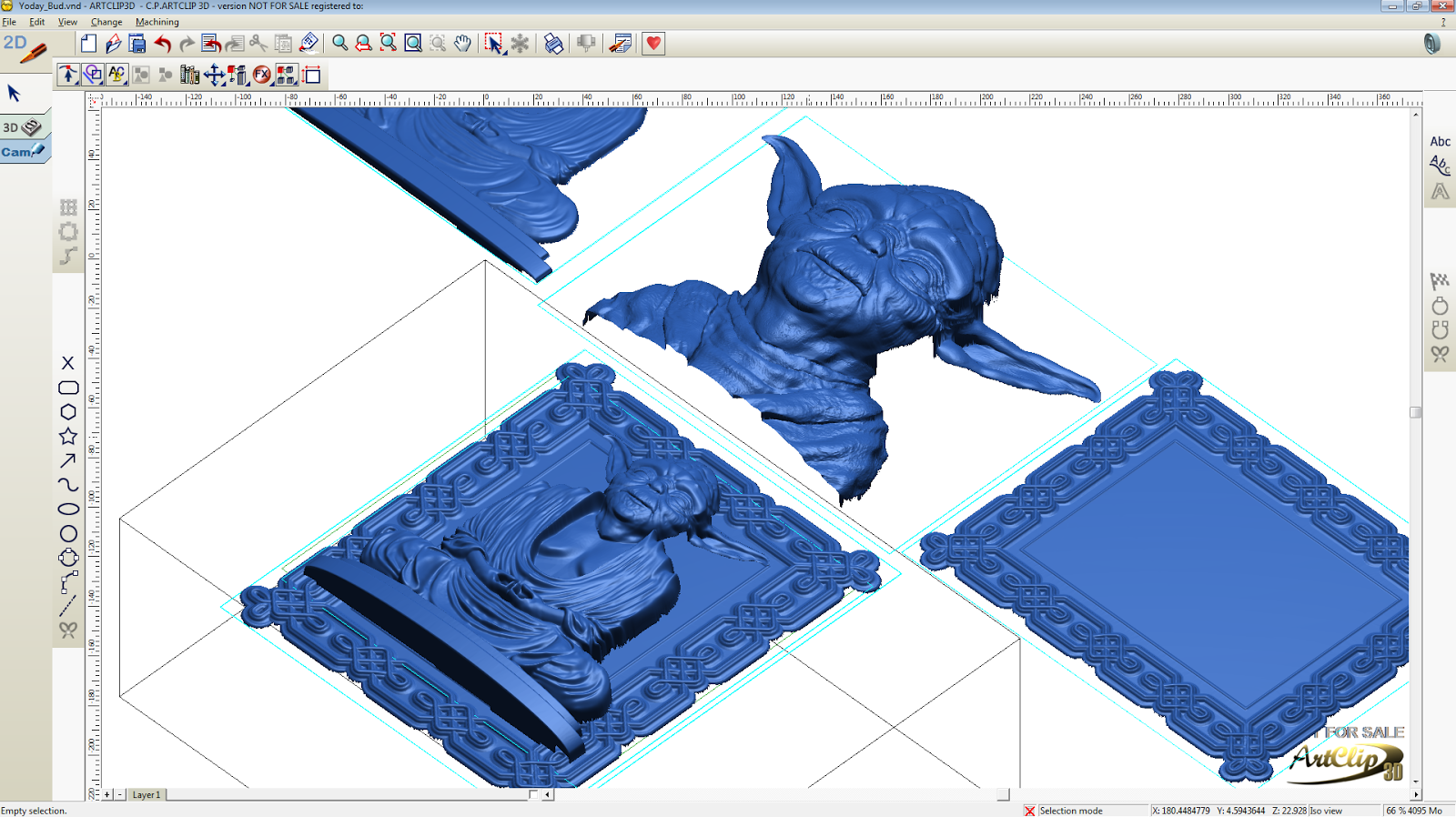Select the circle drawing tool

click(68, 534)
